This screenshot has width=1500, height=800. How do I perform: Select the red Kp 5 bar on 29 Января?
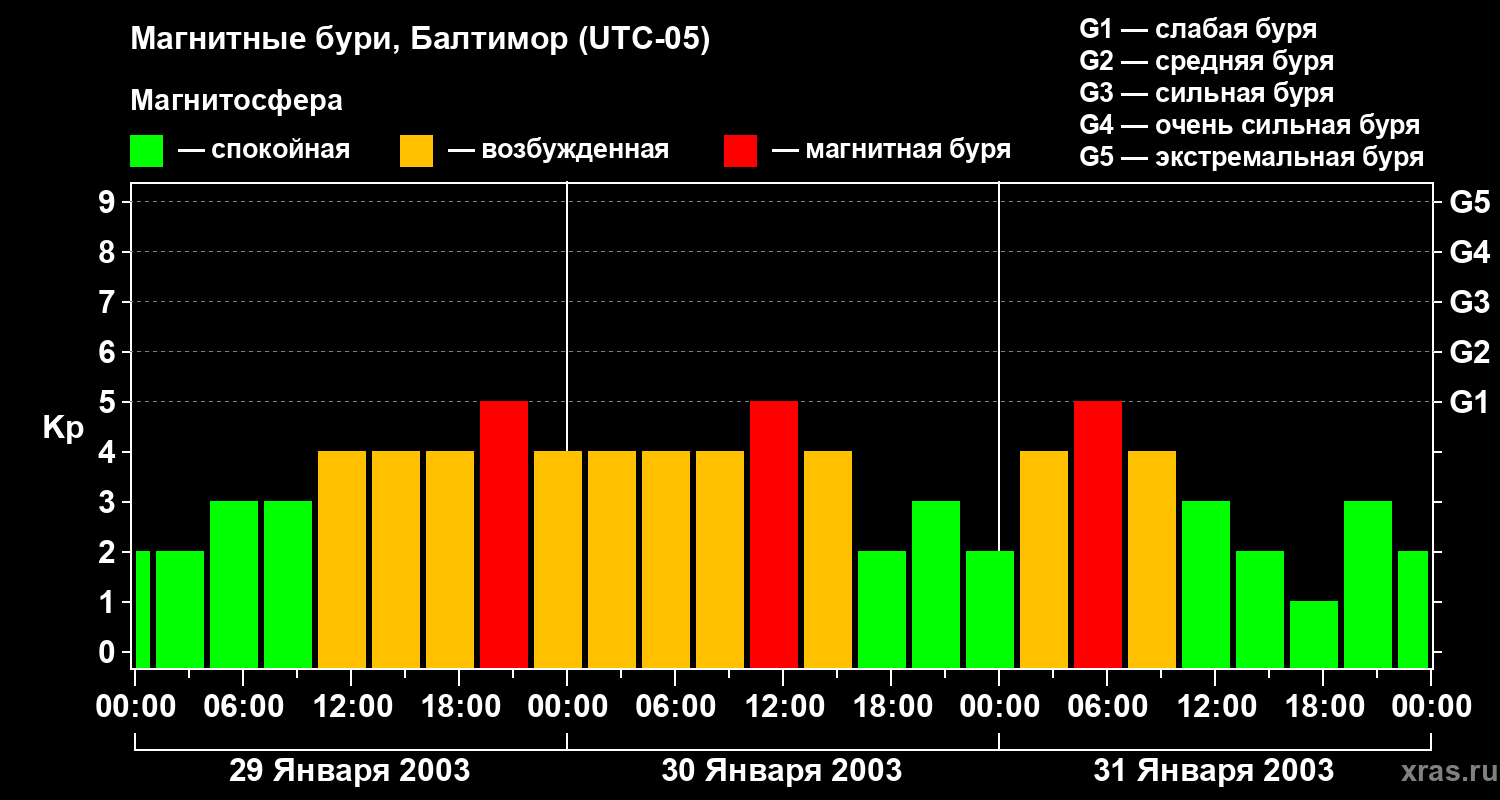[x=504, y=534]
